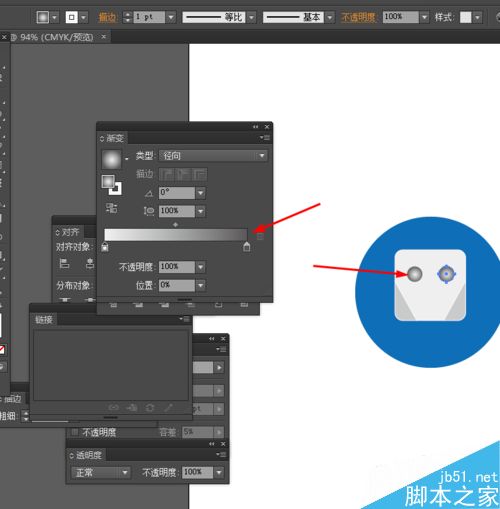The height and width of the screenshot is (509, 500).
Task: Click the fill color swatch in control bar
Action: pyautogui.click(x=43, y=17)
